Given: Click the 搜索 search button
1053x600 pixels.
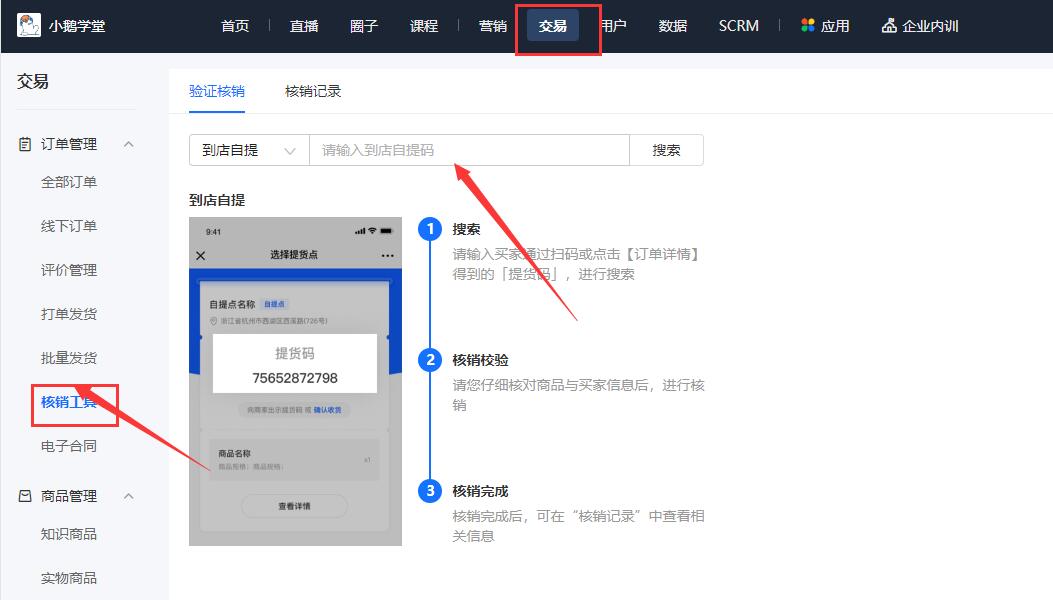Looking at the screenshot, I should click(x=666, y=149).
